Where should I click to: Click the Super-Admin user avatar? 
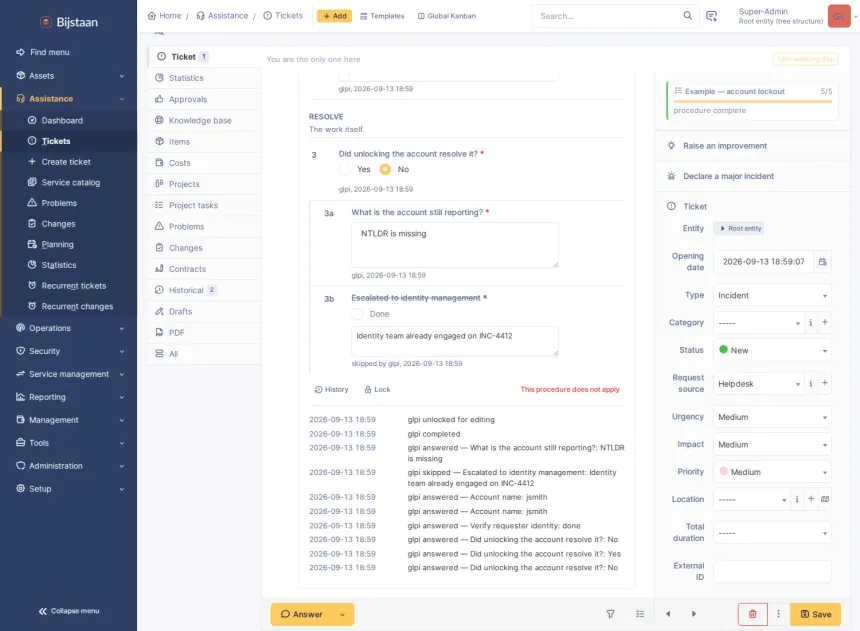click(x=839, y=16)
